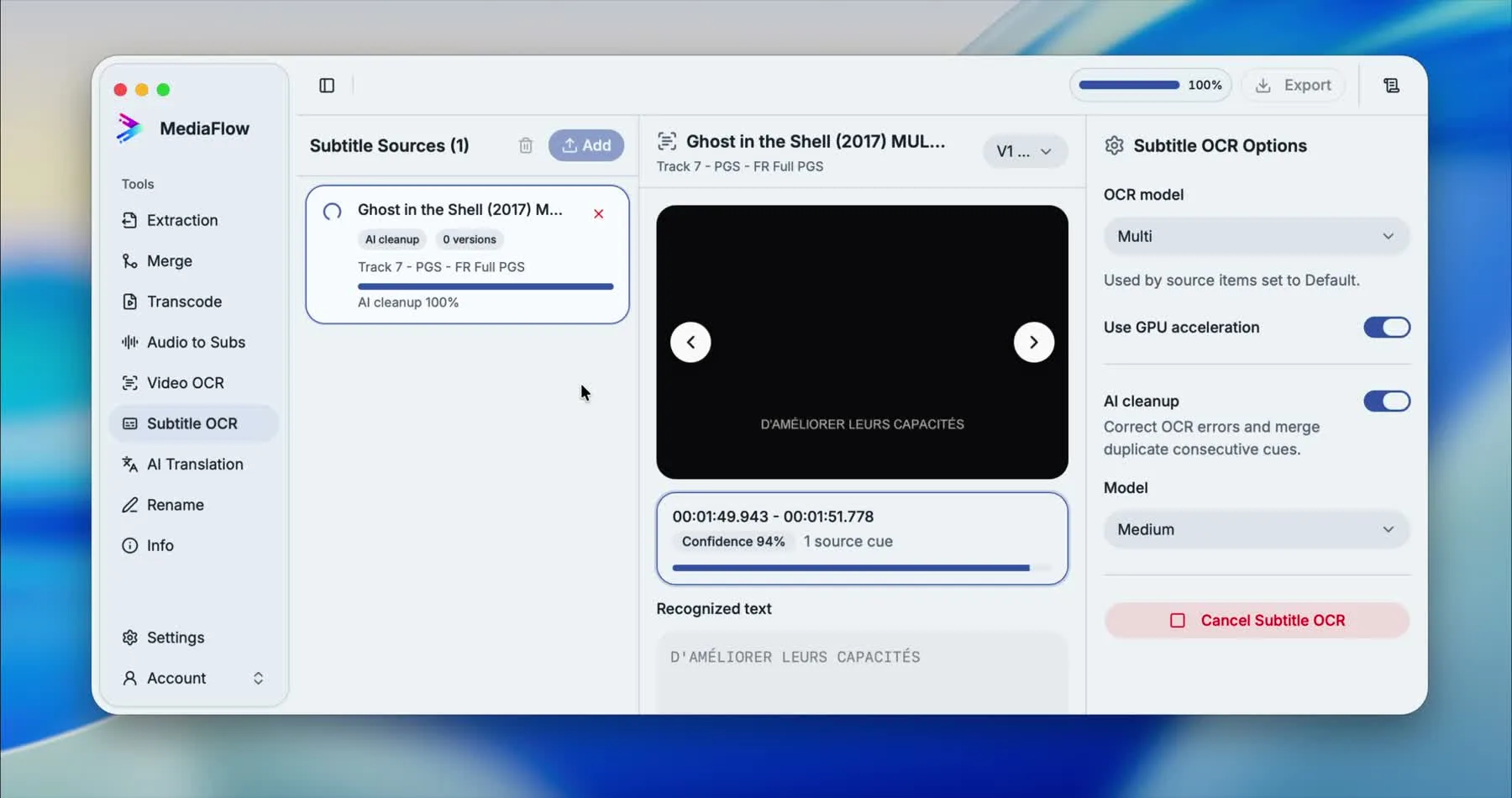
Task: Open the Info page
Action: [x=193, y=546]
